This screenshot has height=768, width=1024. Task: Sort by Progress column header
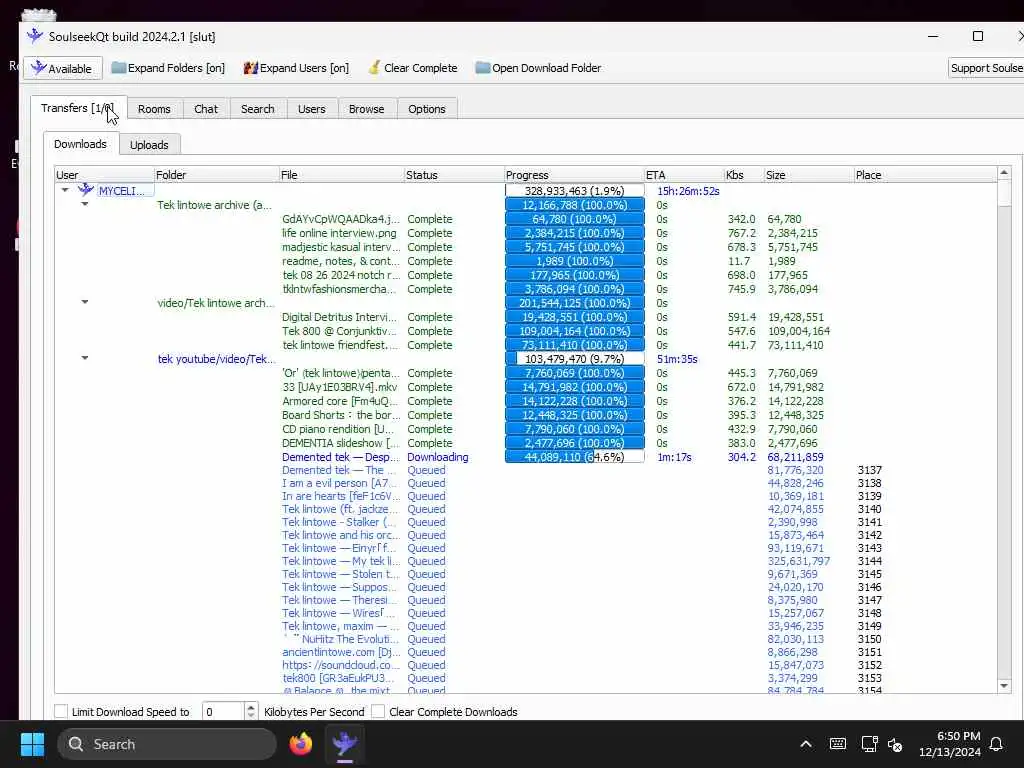pyautogui.click(x=573, y=175)
